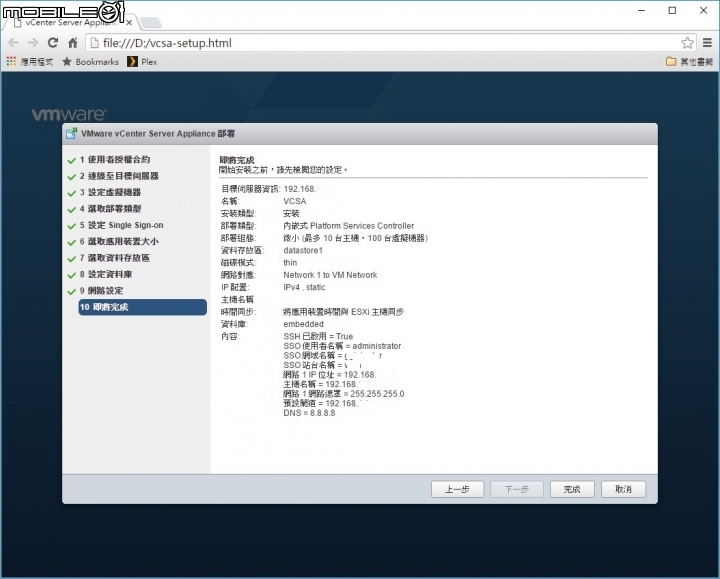Click the 'embedded' database value
720x579 pixels.
[304, 324]
